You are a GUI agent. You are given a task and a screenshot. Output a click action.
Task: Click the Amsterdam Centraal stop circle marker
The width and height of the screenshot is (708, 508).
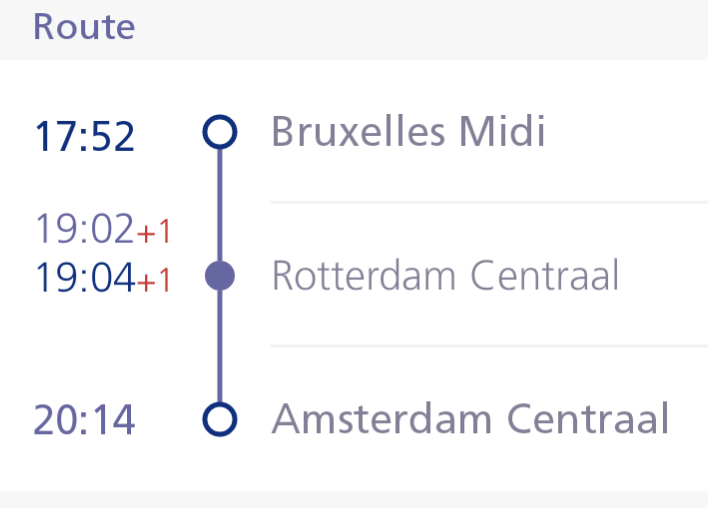click(x=220, y=419)
